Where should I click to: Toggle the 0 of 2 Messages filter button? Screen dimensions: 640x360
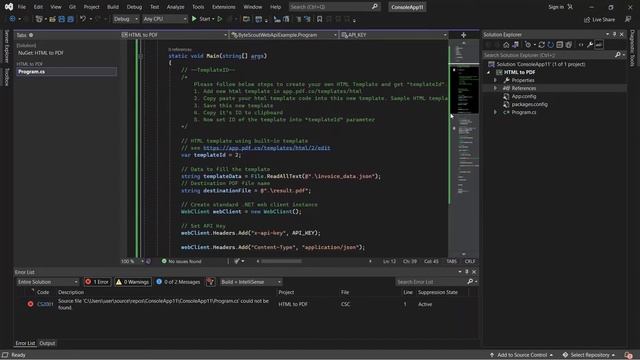point(178,282)
